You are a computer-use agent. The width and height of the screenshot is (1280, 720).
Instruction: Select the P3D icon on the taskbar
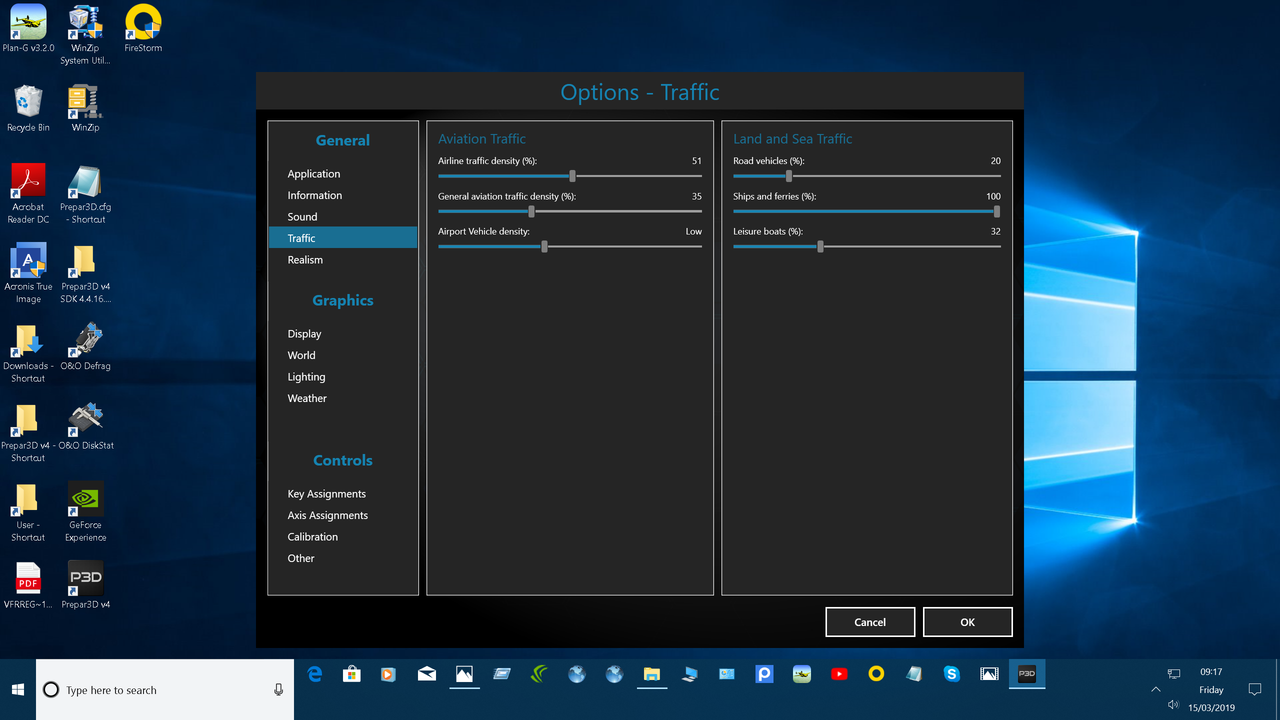(1026, 674)
